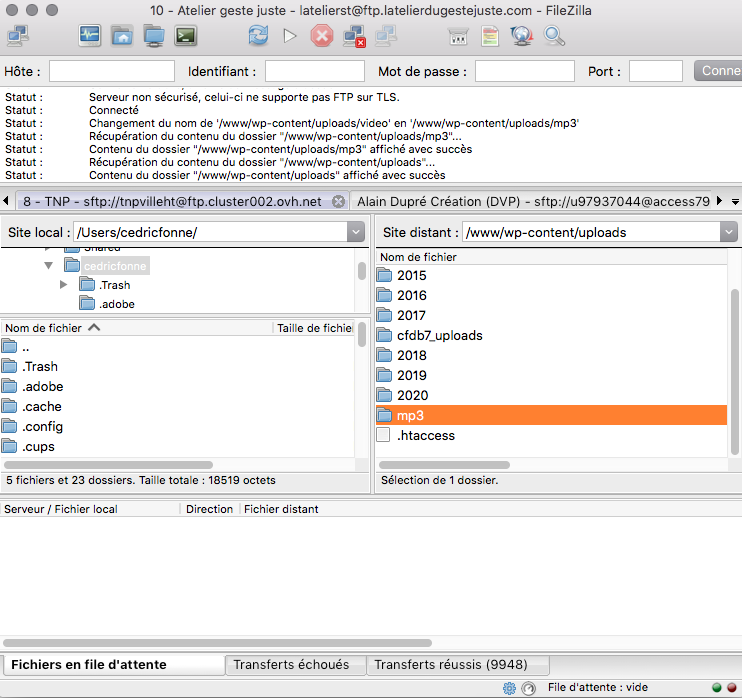Sort local files by Taille de fichier
The image size is (742, 698).
click(x=314, y=328)
